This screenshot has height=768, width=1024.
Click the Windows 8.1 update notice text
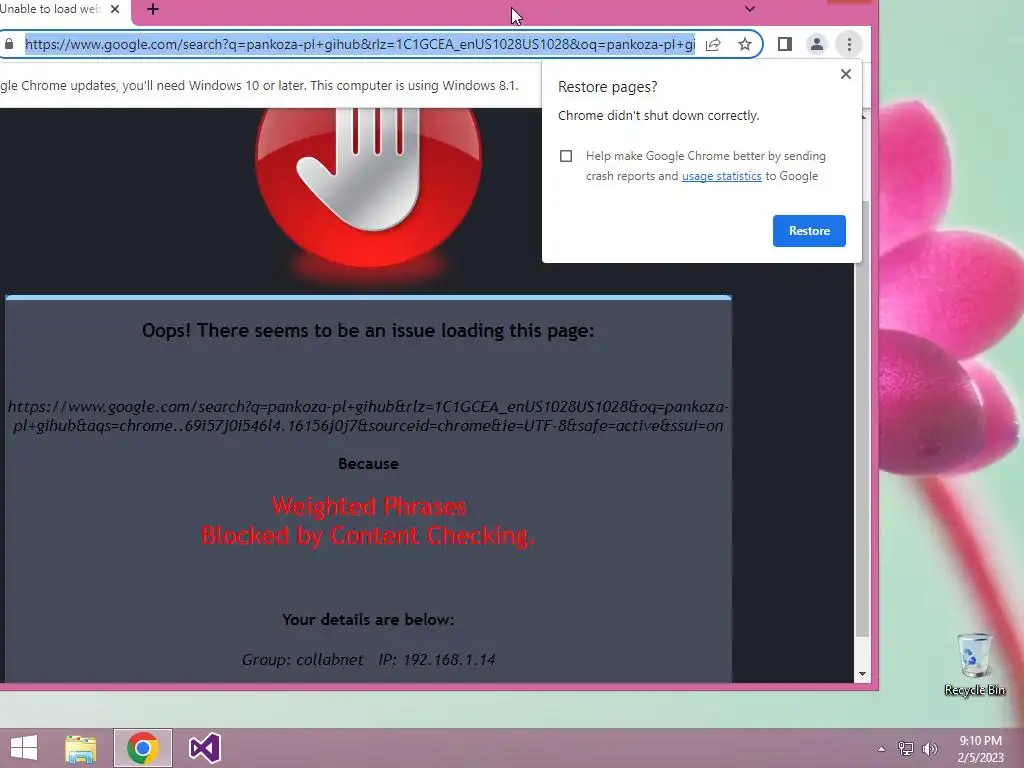click(x=259, y=86)
